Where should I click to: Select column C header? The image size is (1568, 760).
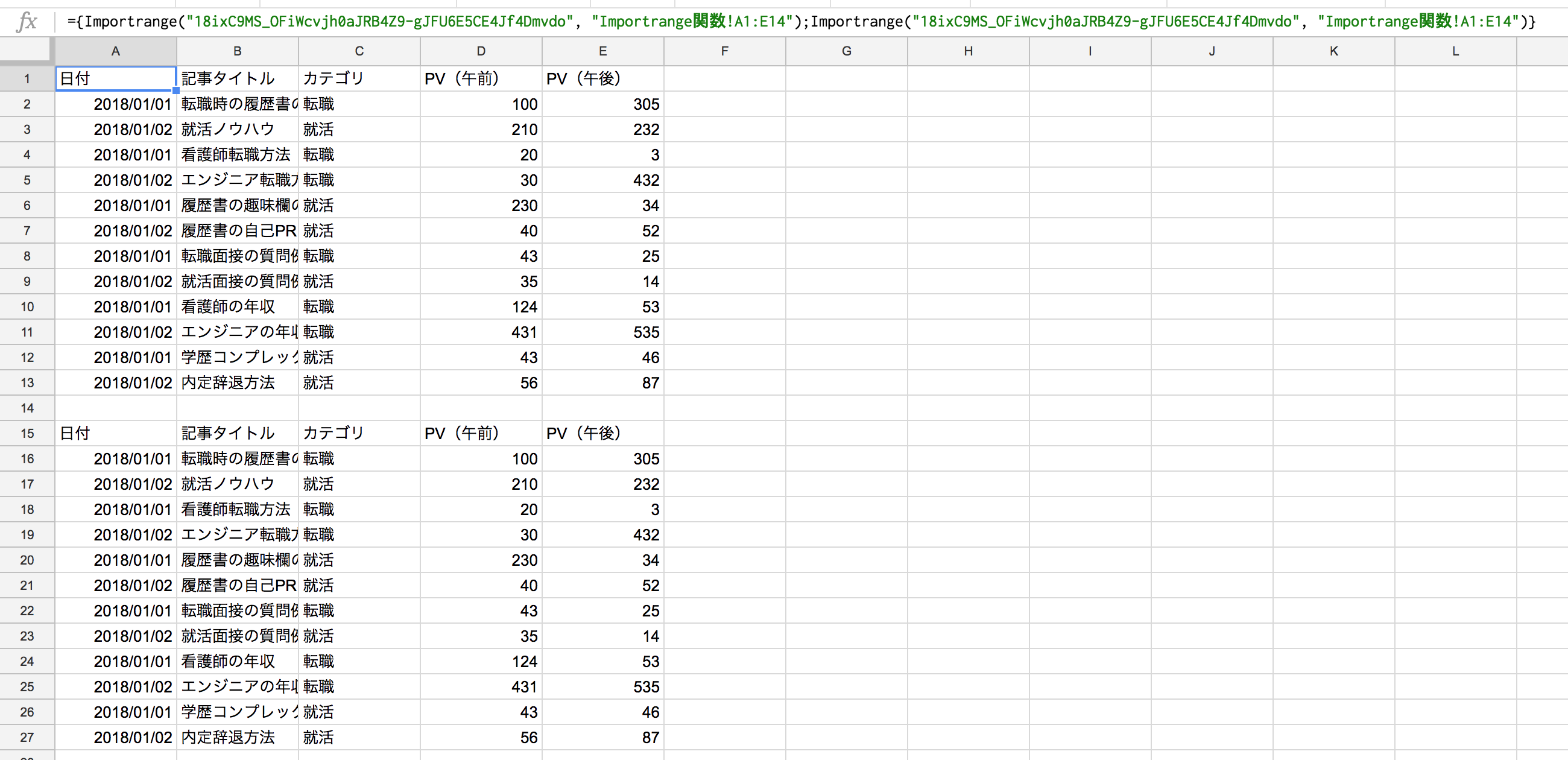pyautogui.click(x=359, y=51)
